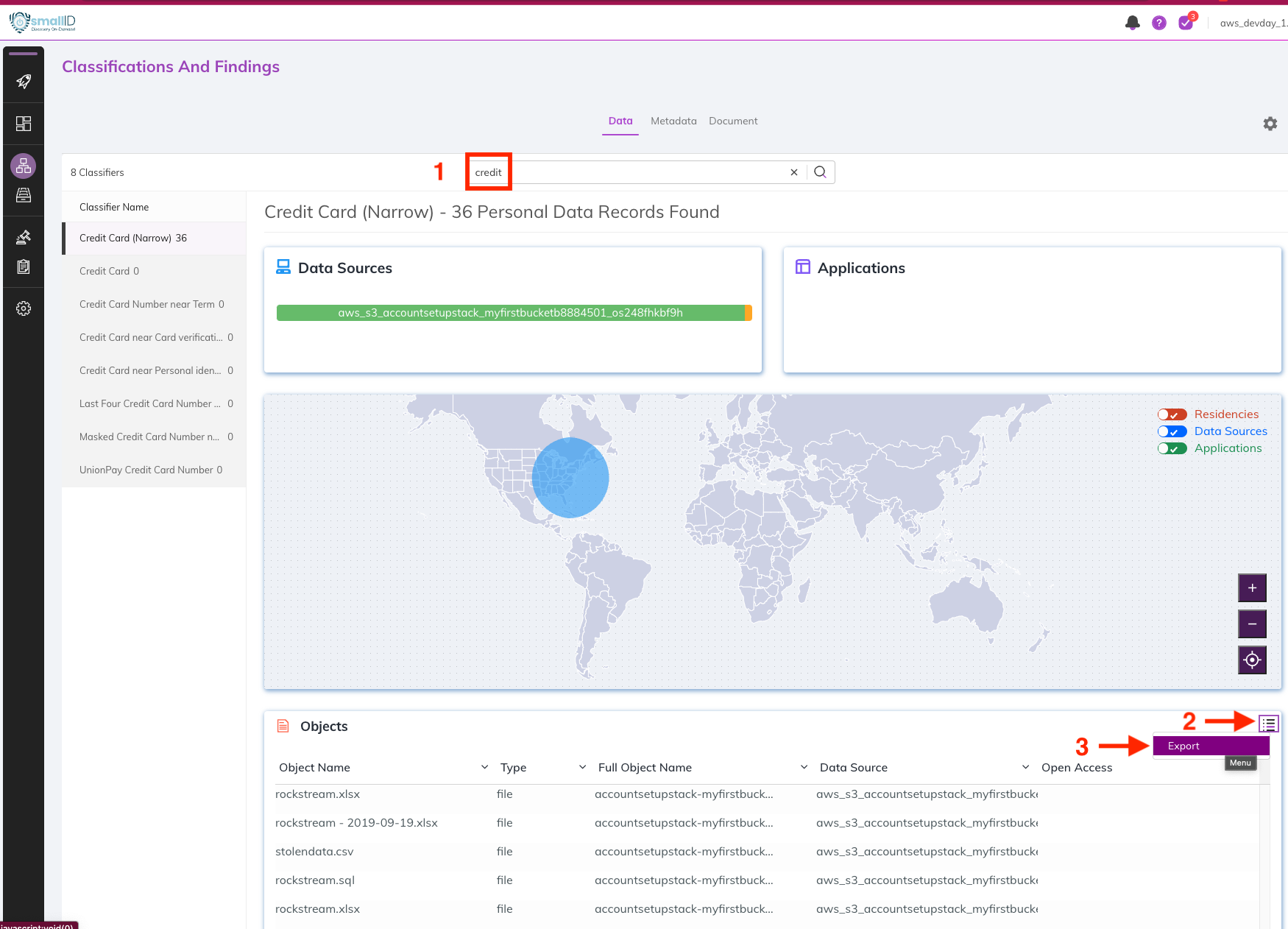Click the Objects document icon
Viewport: 1288px width, 929px height.
pyautogui.click(x=283, y=726)
